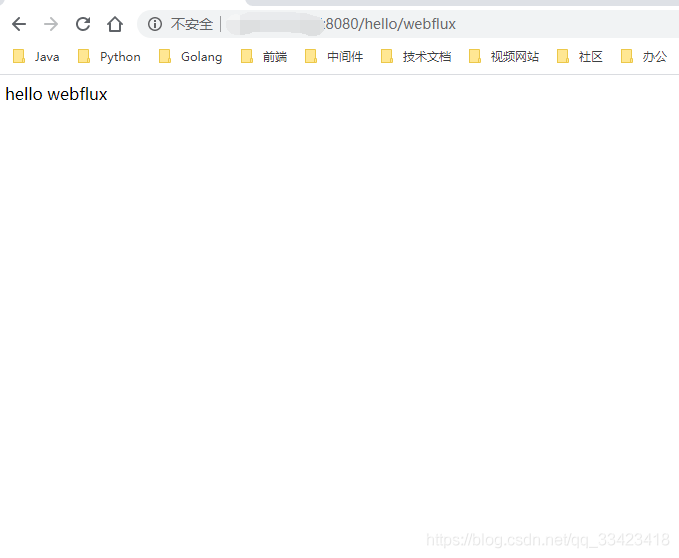Open the home page via house icon
This screenshot has height=558, width=679.
click(x=115, y=24)
